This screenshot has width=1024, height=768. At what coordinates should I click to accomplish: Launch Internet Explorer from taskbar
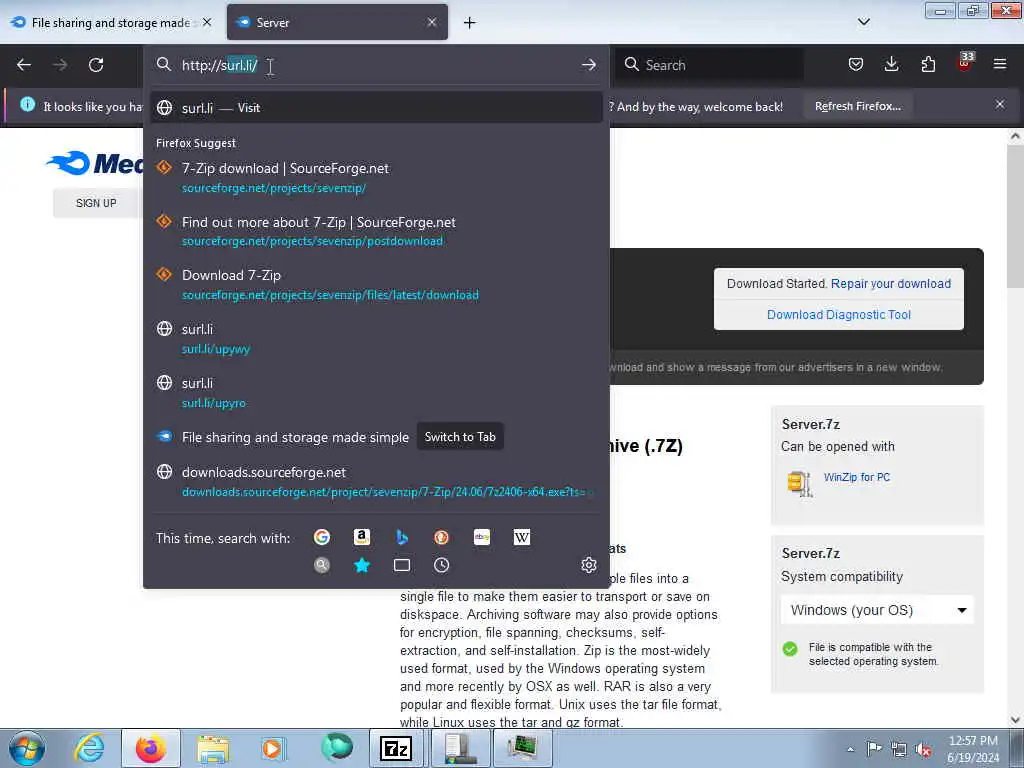89,748
